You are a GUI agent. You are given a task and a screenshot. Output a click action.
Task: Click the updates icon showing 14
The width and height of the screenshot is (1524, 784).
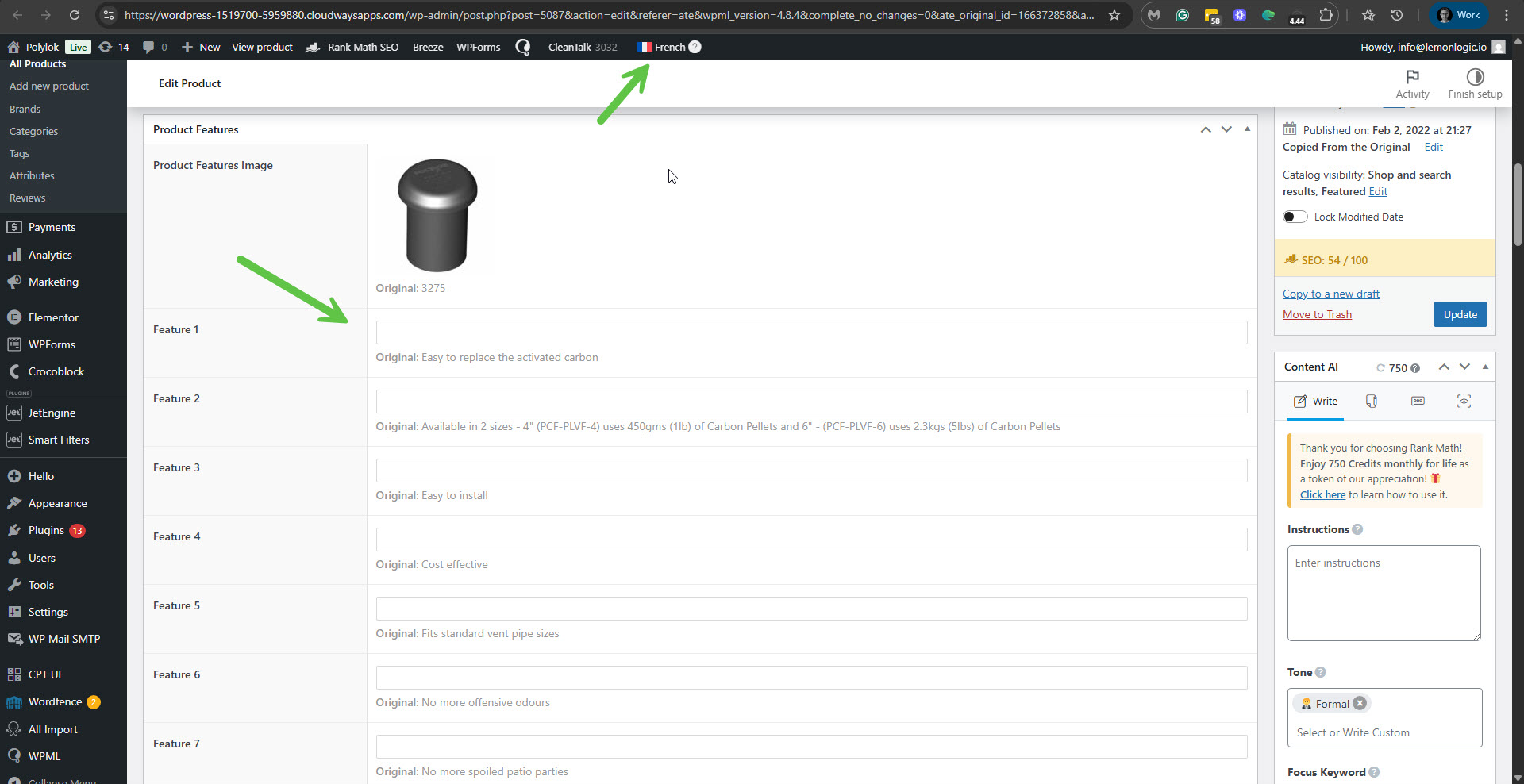(x=114, y=47)
